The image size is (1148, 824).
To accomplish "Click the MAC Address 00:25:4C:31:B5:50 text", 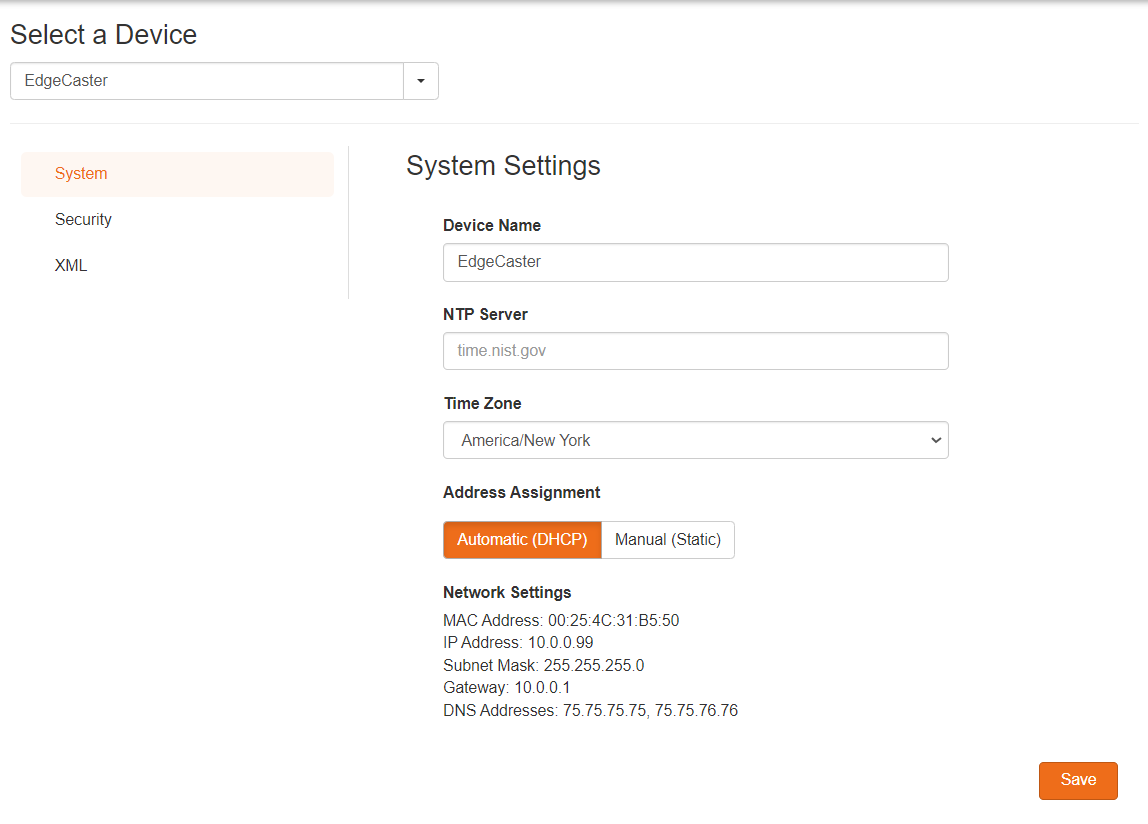I will (x=561, y=620).
